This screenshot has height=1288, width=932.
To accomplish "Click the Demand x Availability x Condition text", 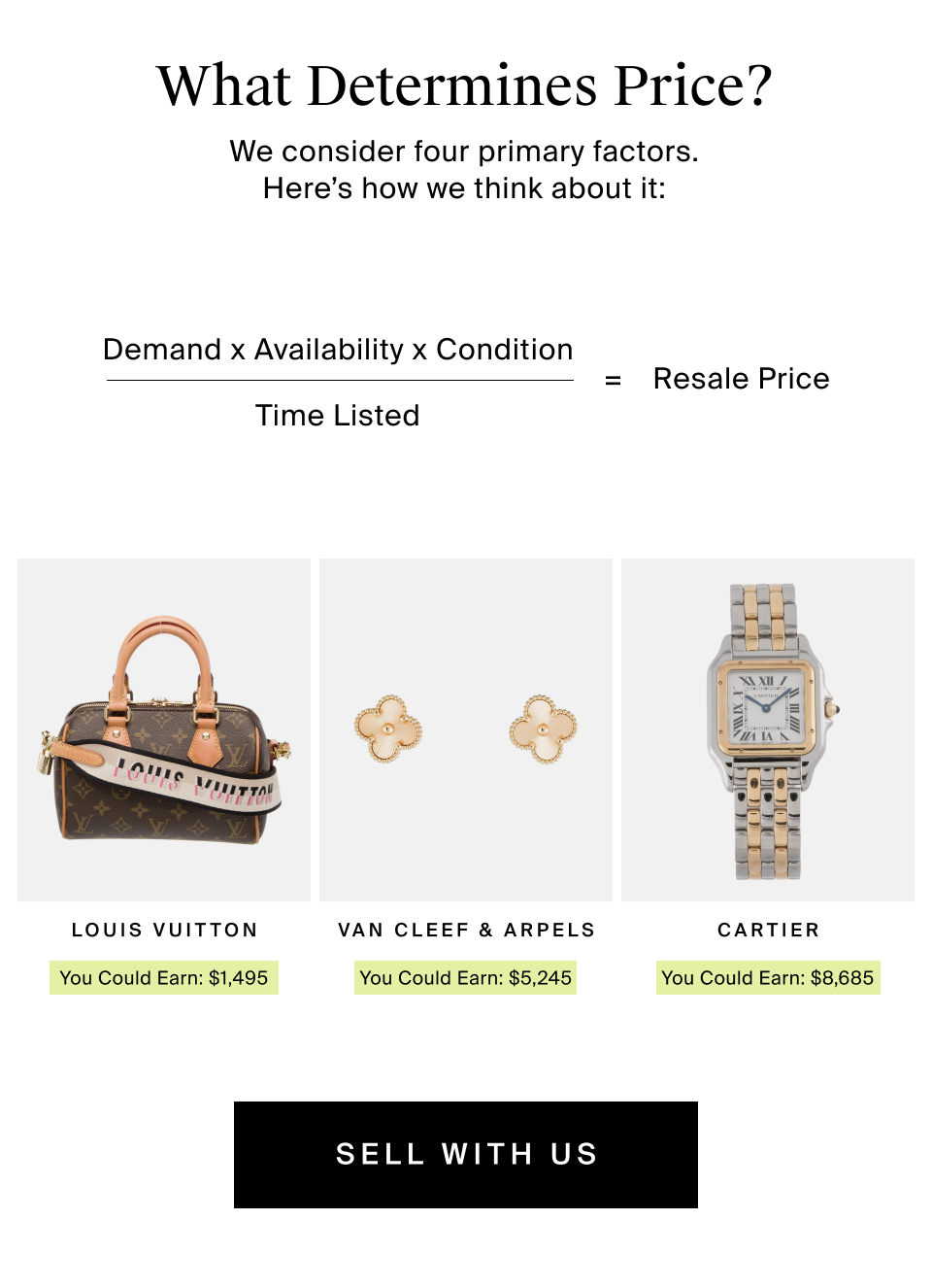I will coord(338,350).
